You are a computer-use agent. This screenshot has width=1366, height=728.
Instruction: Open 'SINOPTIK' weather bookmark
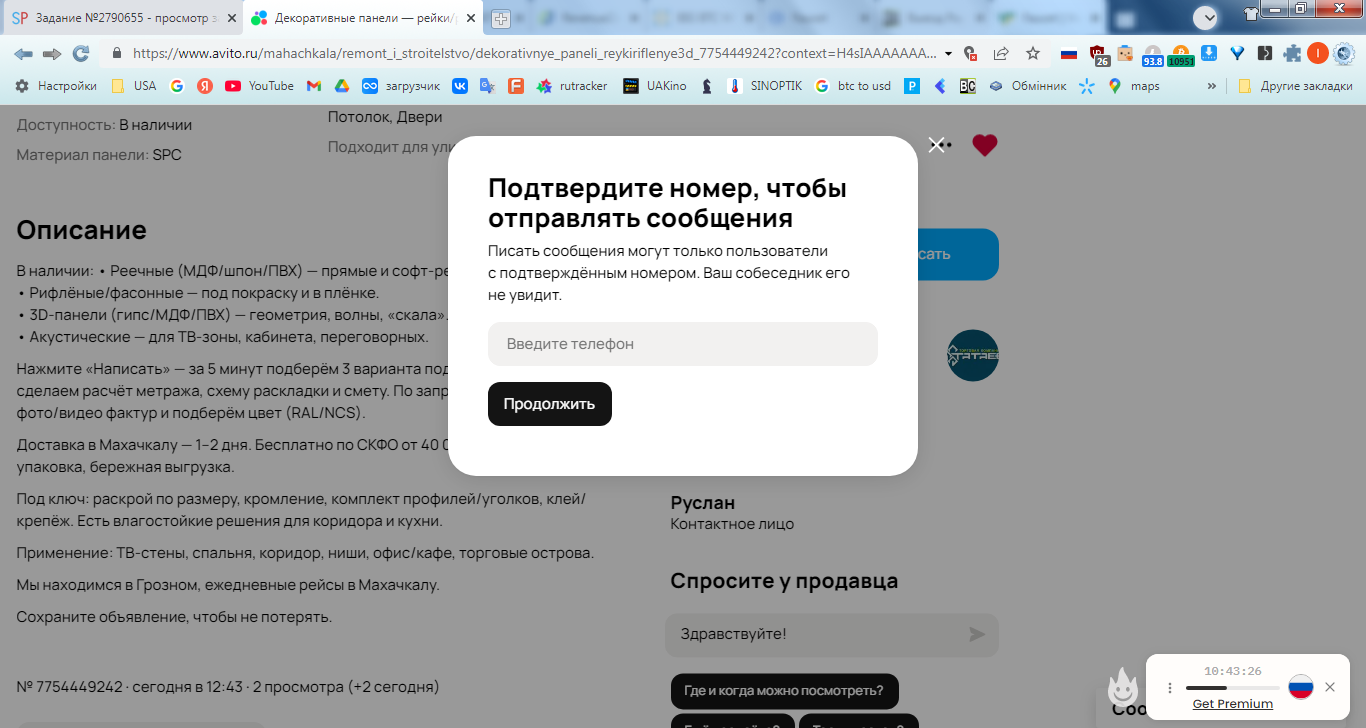765,86
